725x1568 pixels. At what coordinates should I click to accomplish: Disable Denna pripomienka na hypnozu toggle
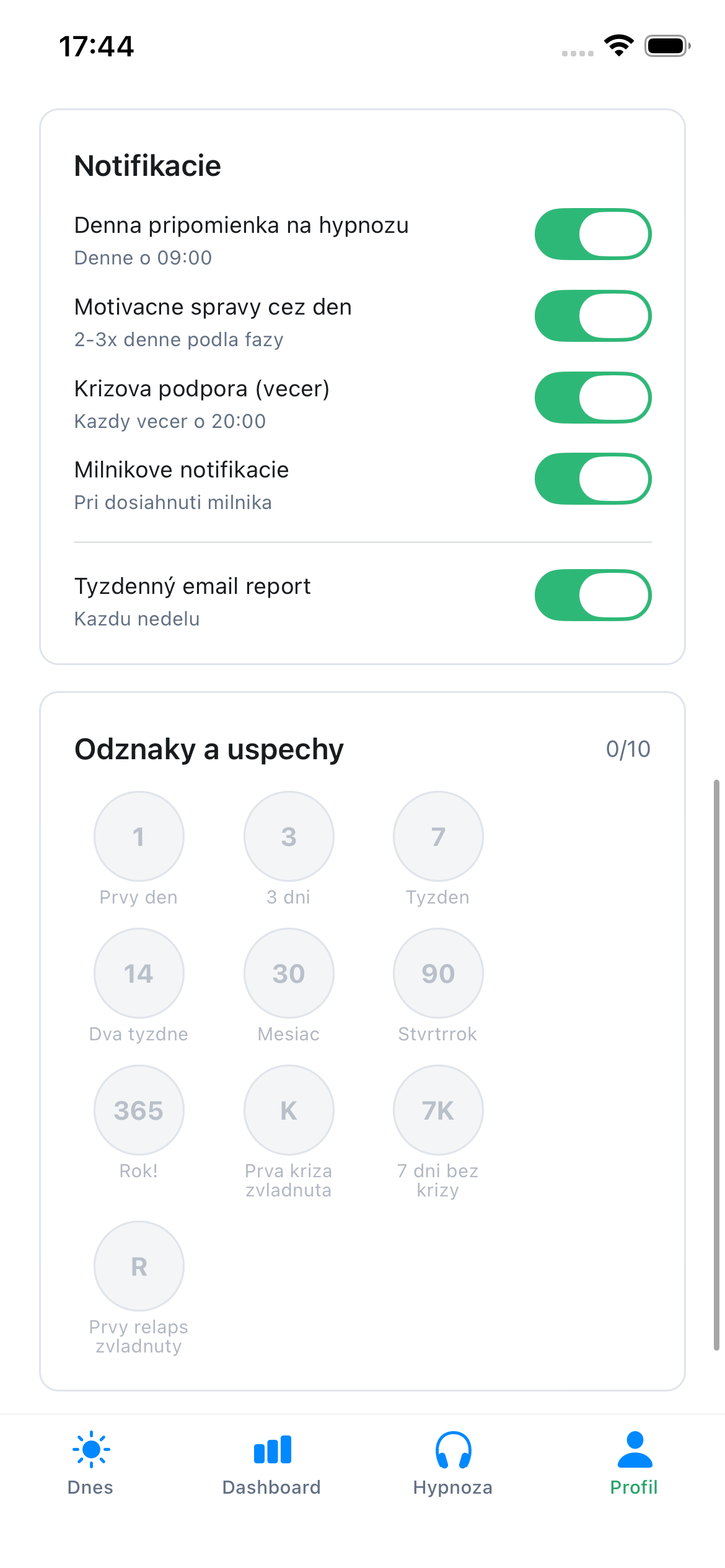coord(593,234)
